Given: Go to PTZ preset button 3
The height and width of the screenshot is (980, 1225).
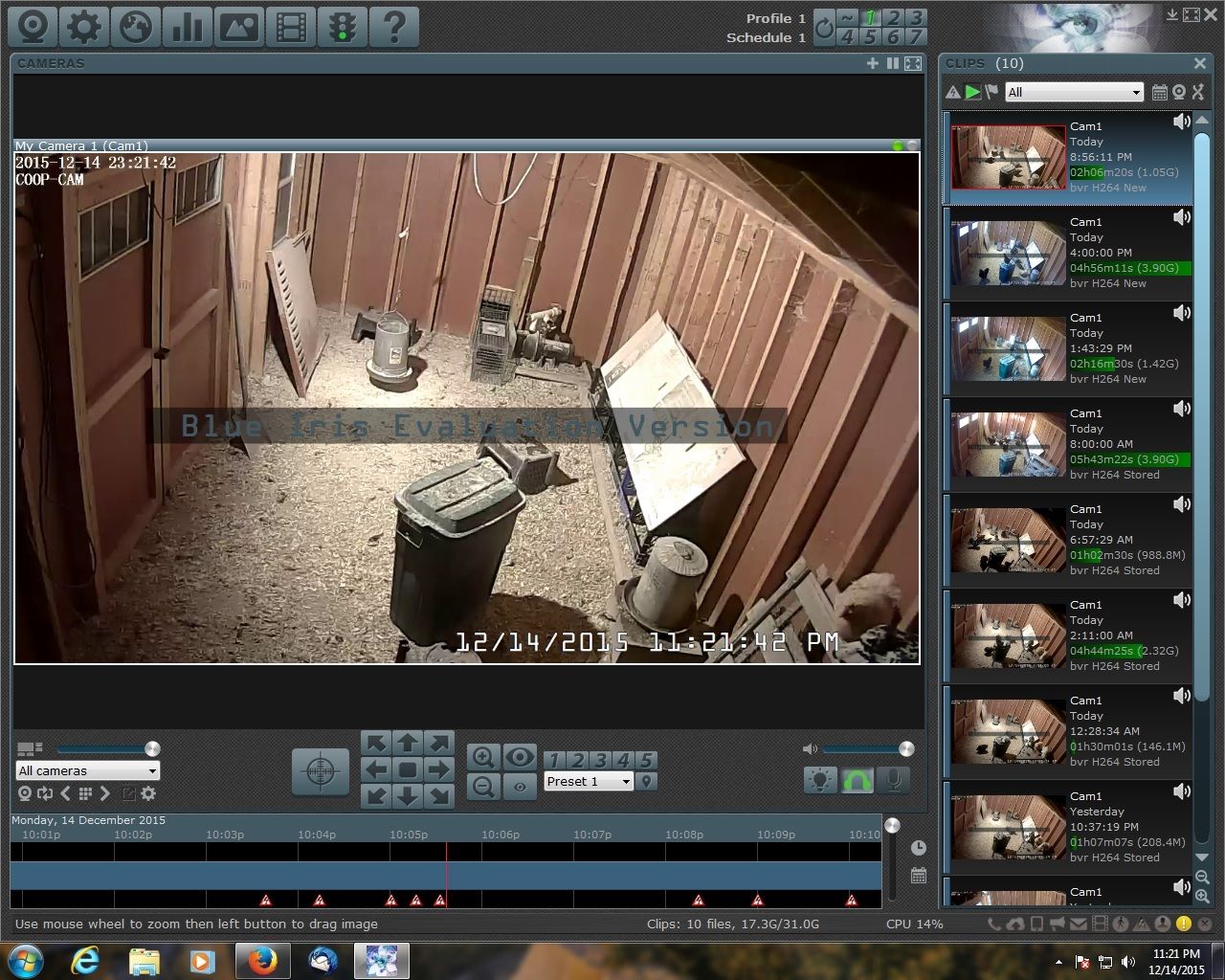Looking at the screenshot, I should coord(601,761).
